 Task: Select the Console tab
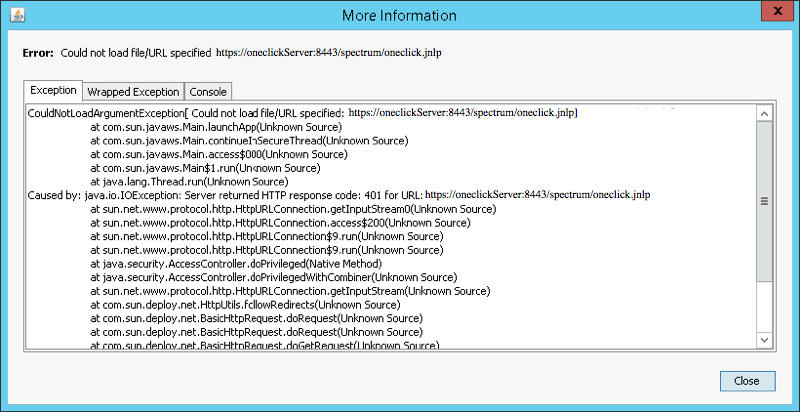[x=208, y=92]
